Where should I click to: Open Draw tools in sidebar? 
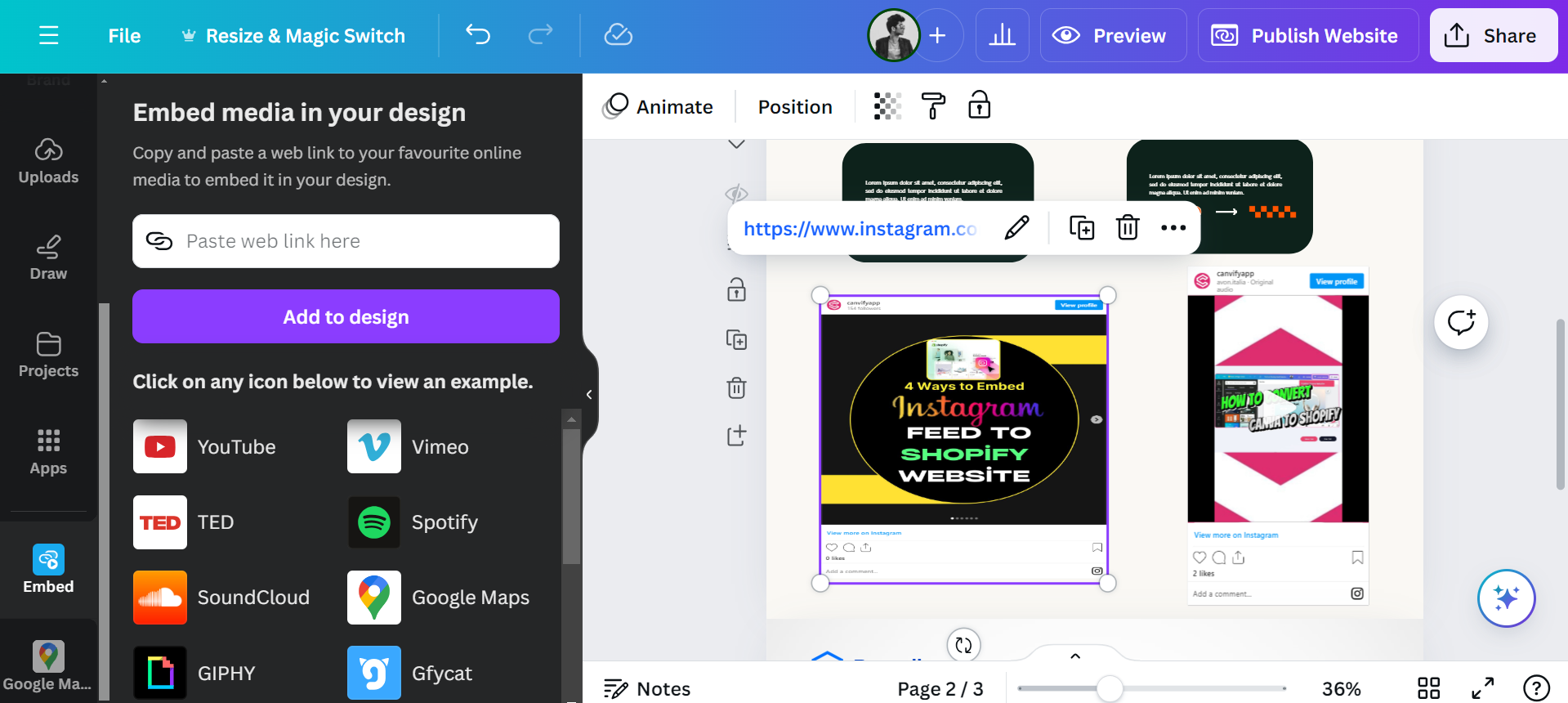click(48, 257)
